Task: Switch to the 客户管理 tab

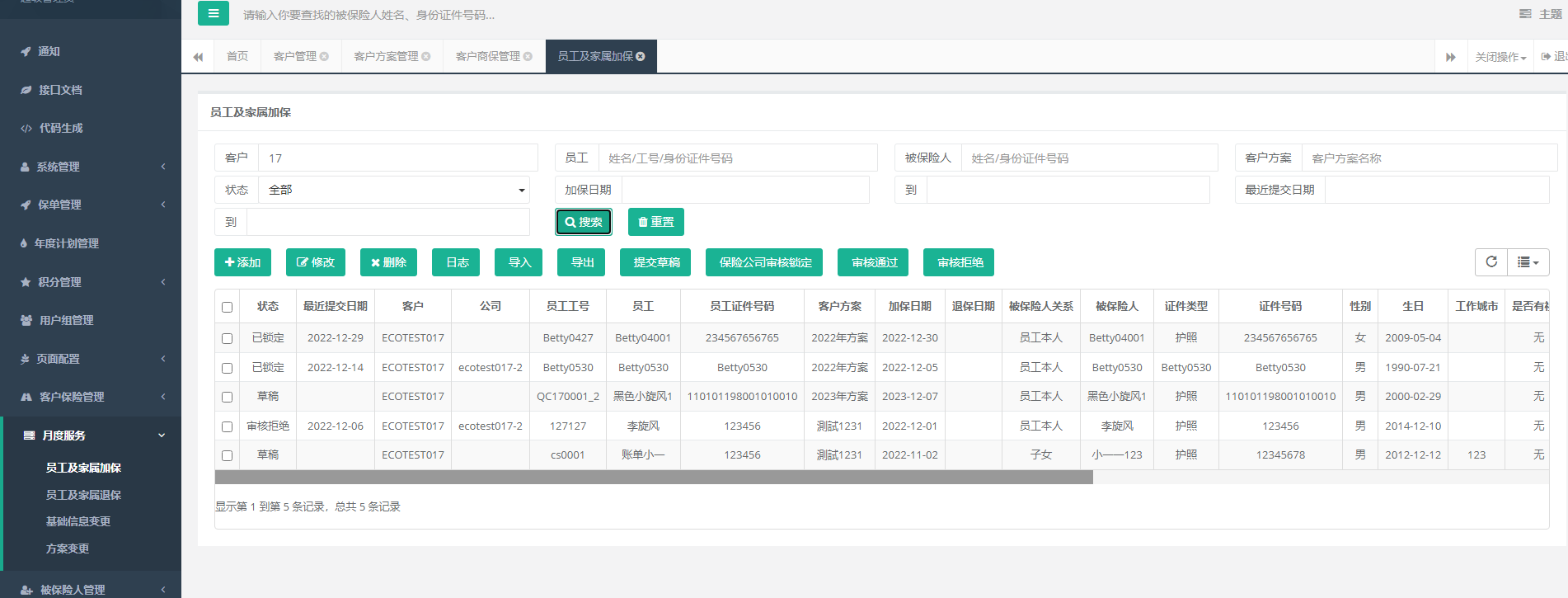Action: 301,56
